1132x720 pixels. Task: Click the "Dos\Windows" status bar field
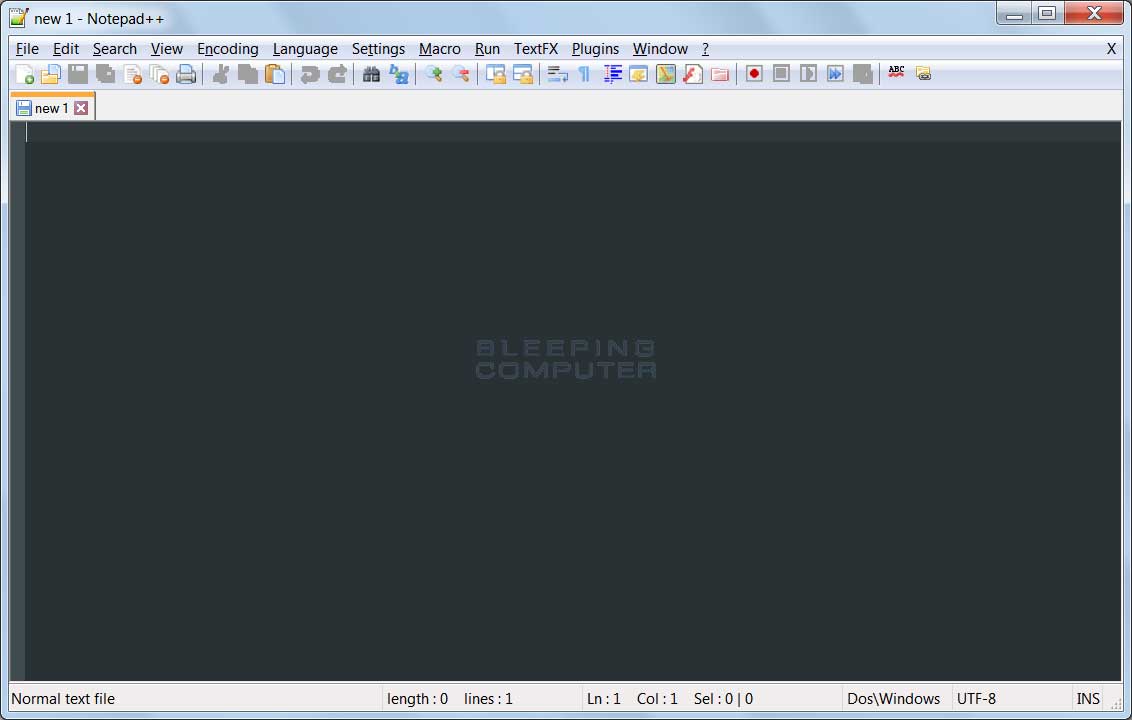pyautogui.click(x=894, y=699)
